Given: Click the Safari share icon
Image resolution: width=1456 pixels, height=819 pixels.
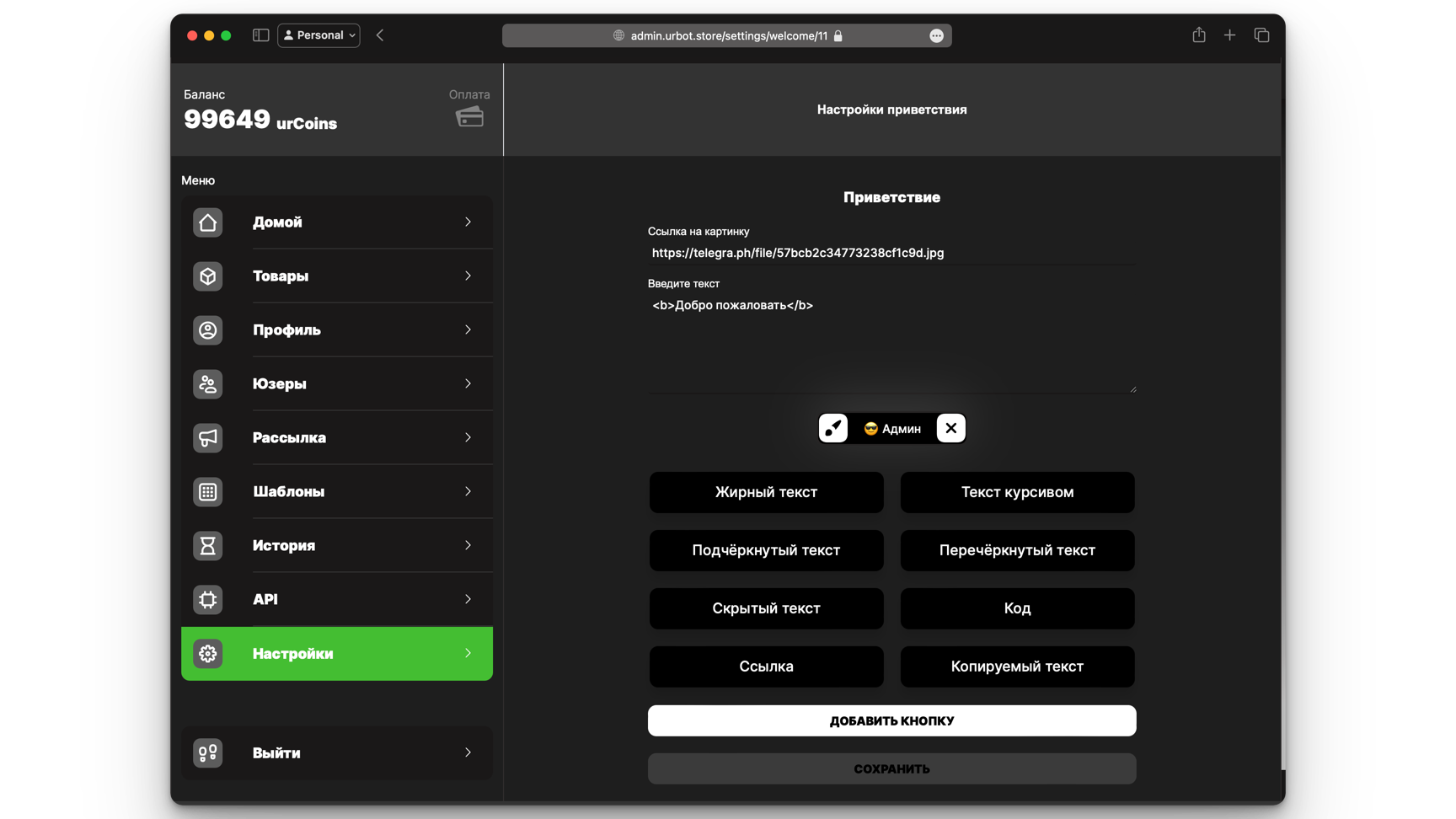Looking at the screenshot, I should click(x=1198, y=35).
